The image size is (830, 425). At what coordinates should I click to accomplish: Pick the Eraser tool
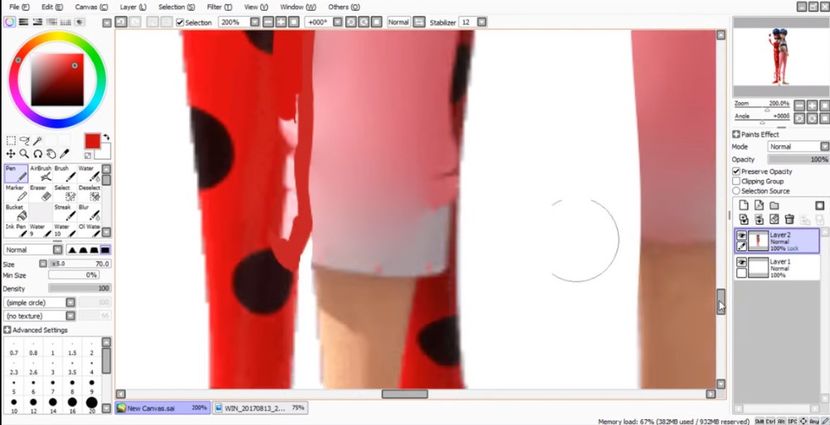pos(41,193)
